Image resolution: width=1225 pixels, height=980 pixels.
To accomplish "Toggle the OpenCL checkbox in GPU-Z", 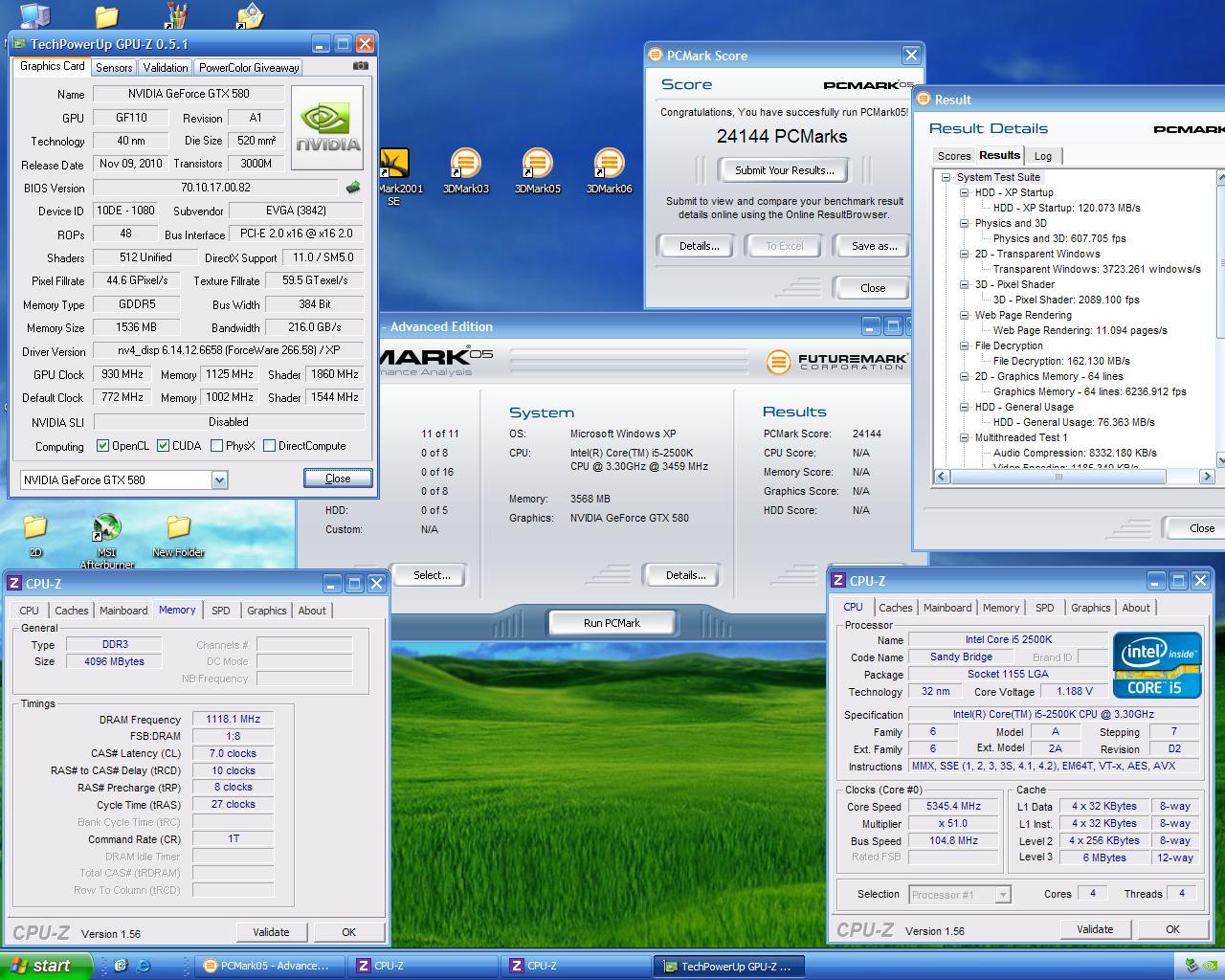I will tap(103, 446).
